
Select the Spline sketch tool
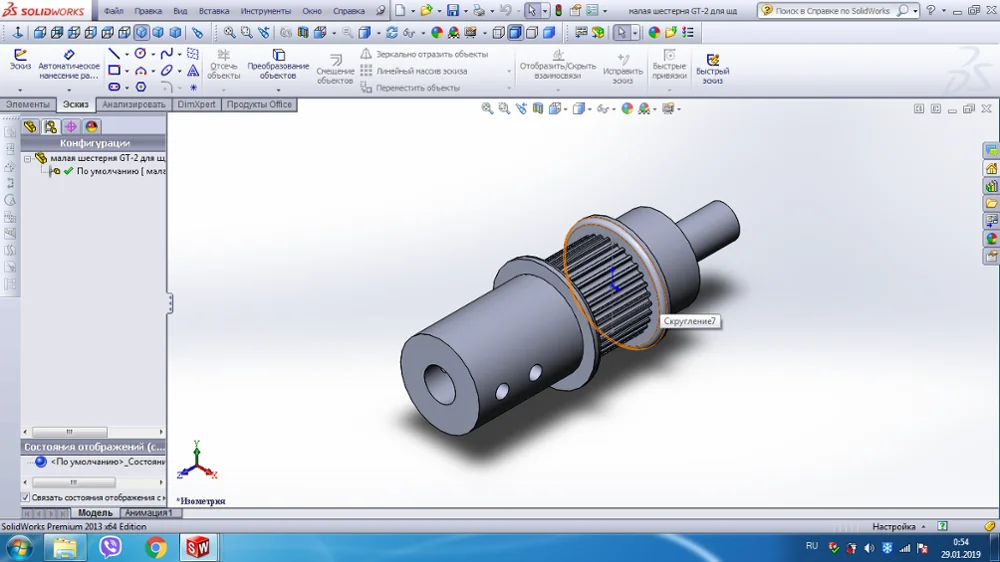166,54
